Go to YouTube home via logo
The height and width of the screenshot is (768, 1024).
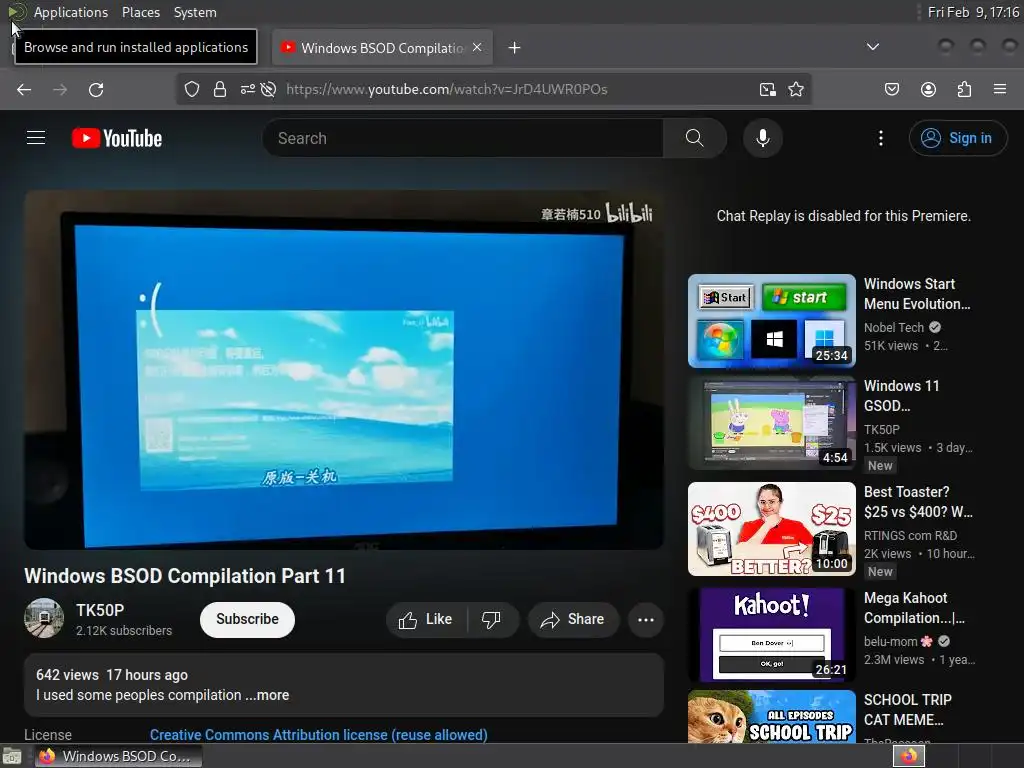pyautogui.click(x=117, y=138)
